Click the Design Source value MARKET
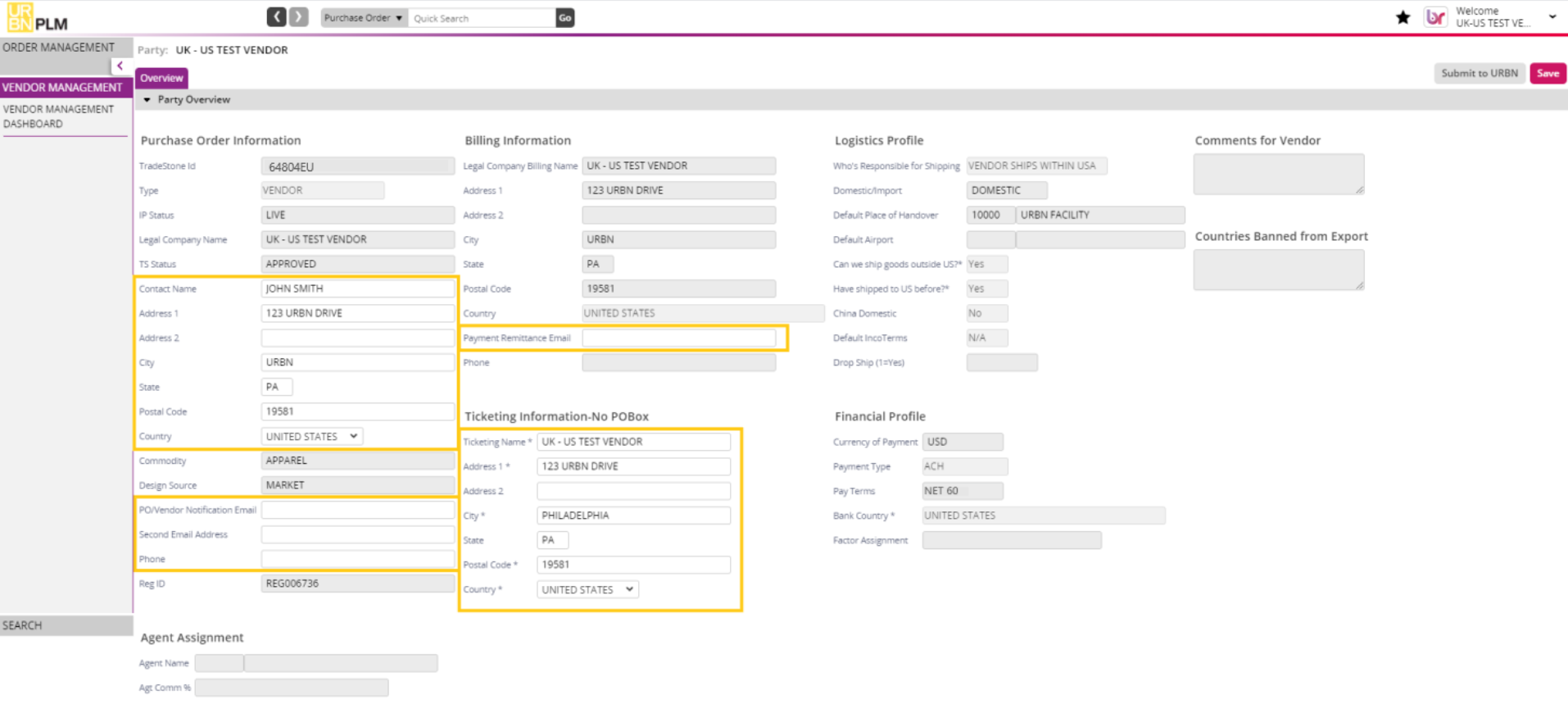Screen dimensions: 1568x704 (x=357, y=485)
